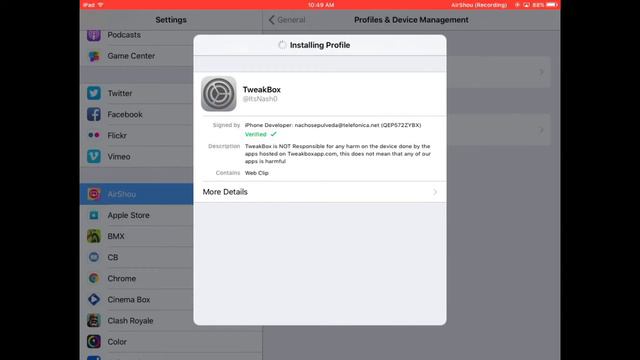The height and width of the screenshot is (360, 640).
Task: Open first profile row chevron behind dialog
Action: pos(541,72)
